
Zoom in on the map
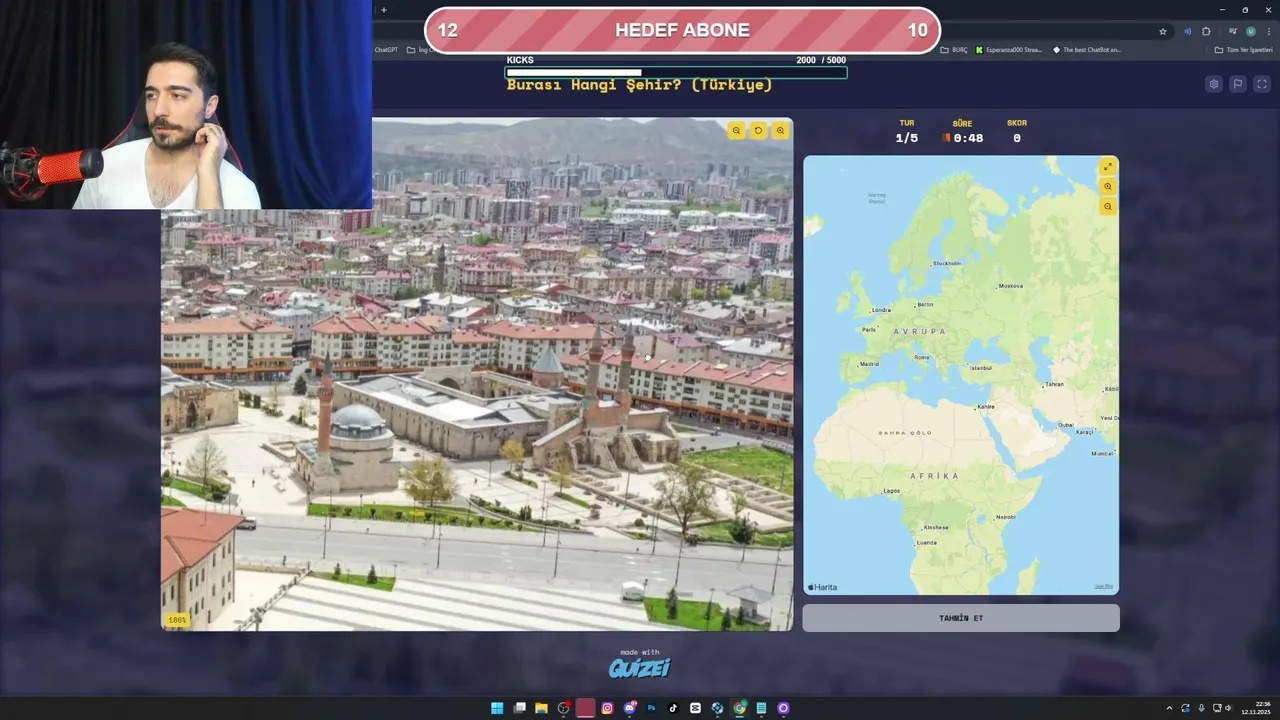point(1107,187)
